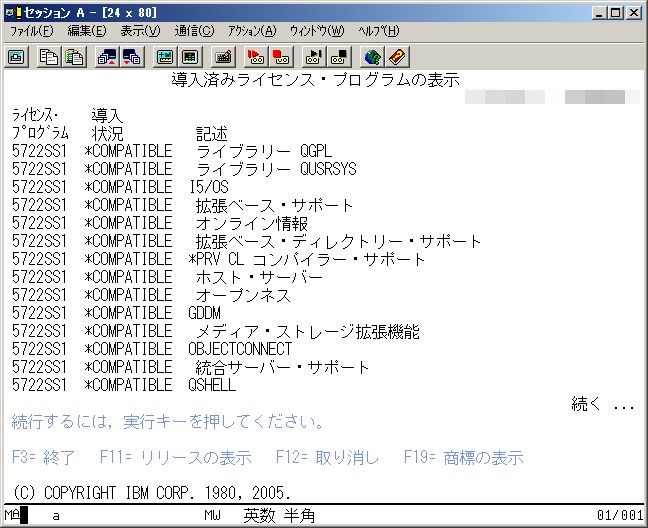648x528 pixels.
Task: Click F19= 商標の表示 function key label
Action: pyautogui.click(x=464, y=457)
